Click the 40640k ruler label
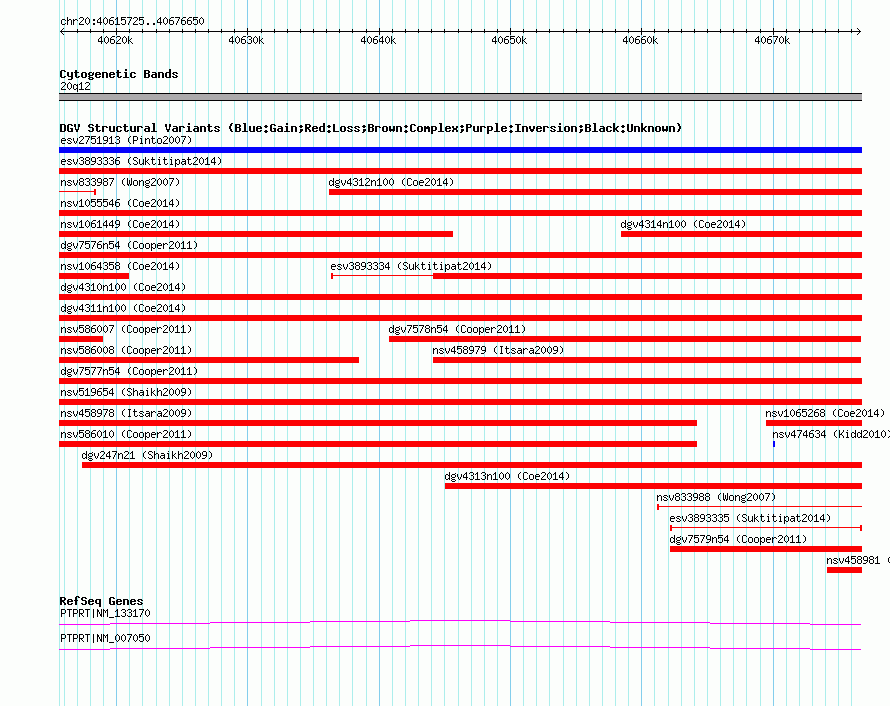Screen dimensions: 890x706 (378, 40)
